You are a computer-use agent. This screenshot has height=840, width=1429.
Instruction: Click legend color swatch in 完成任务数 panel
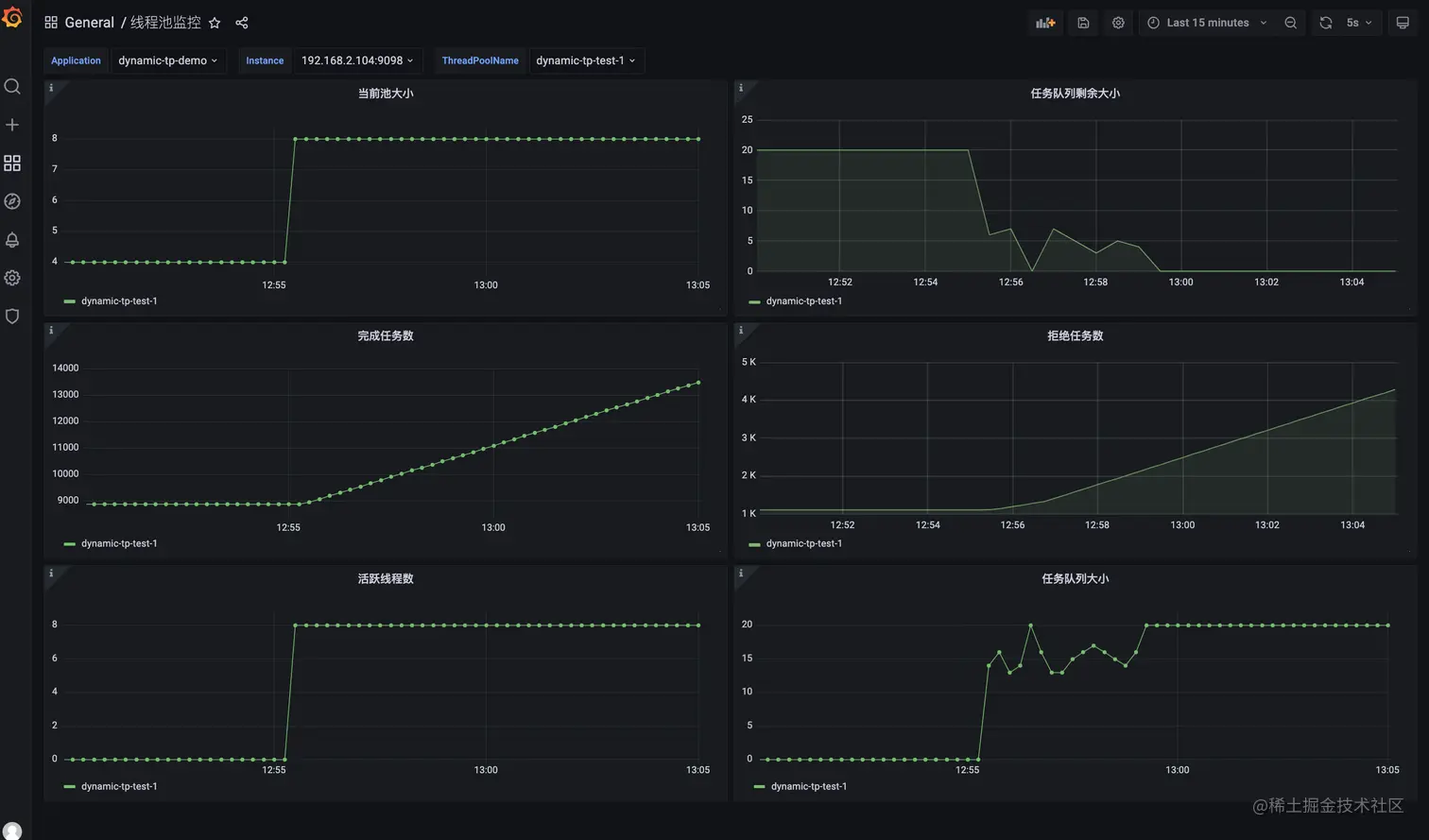(69, 545)
